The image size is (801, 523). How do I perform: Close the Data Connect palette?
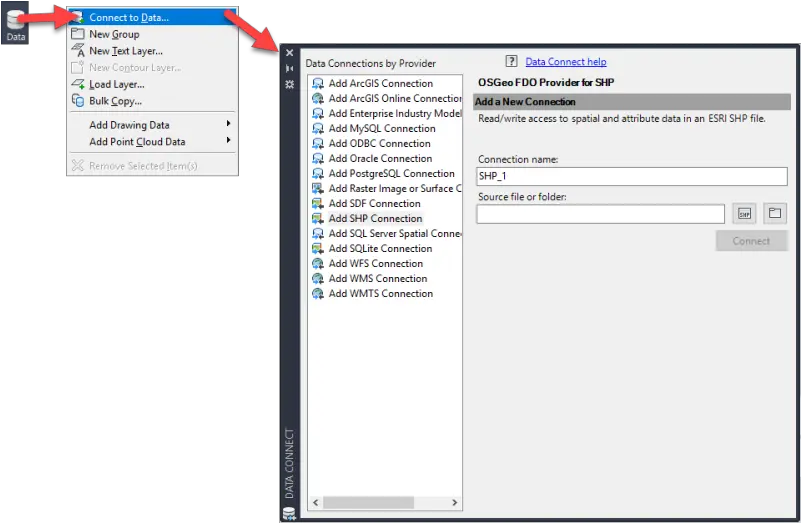tap(290, 53)
